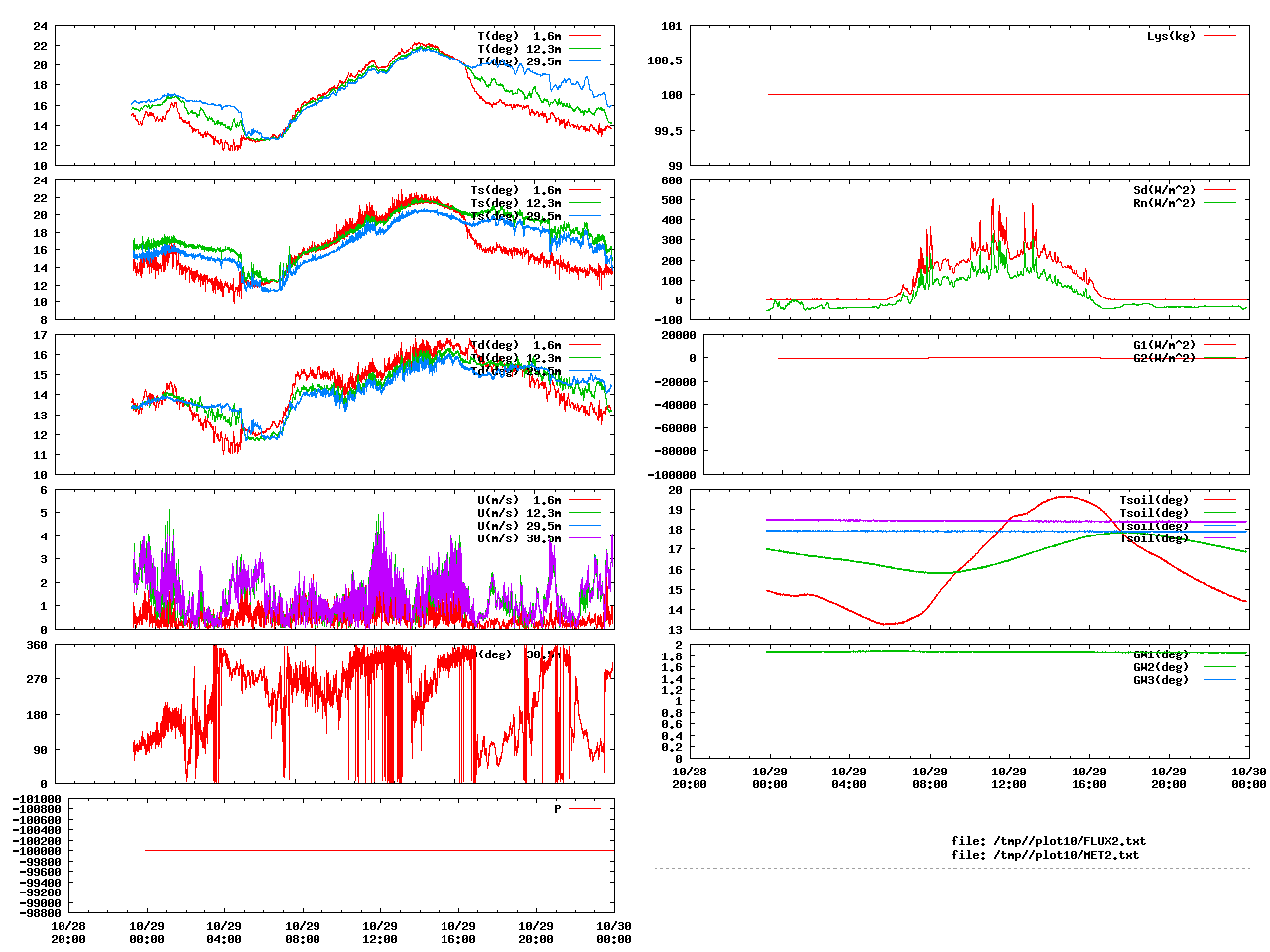Select the 'Ts(deg) 1.6m' legend entry
The height and width of the screenshot is (952, 1270).
pos(515,190)
